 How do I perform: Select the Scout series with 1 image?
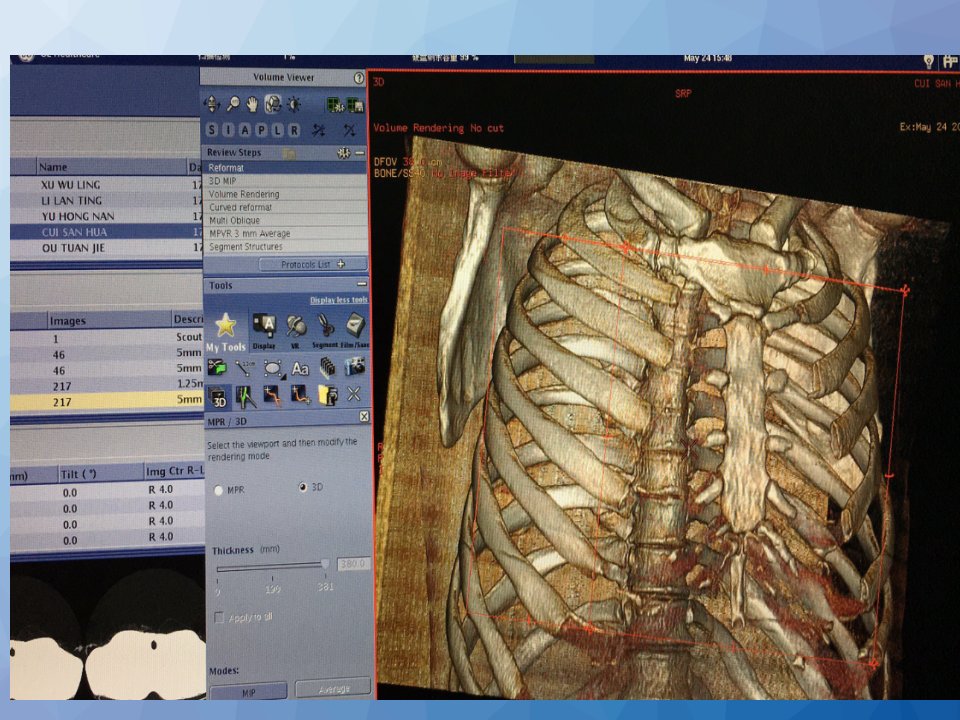(107, 338)
